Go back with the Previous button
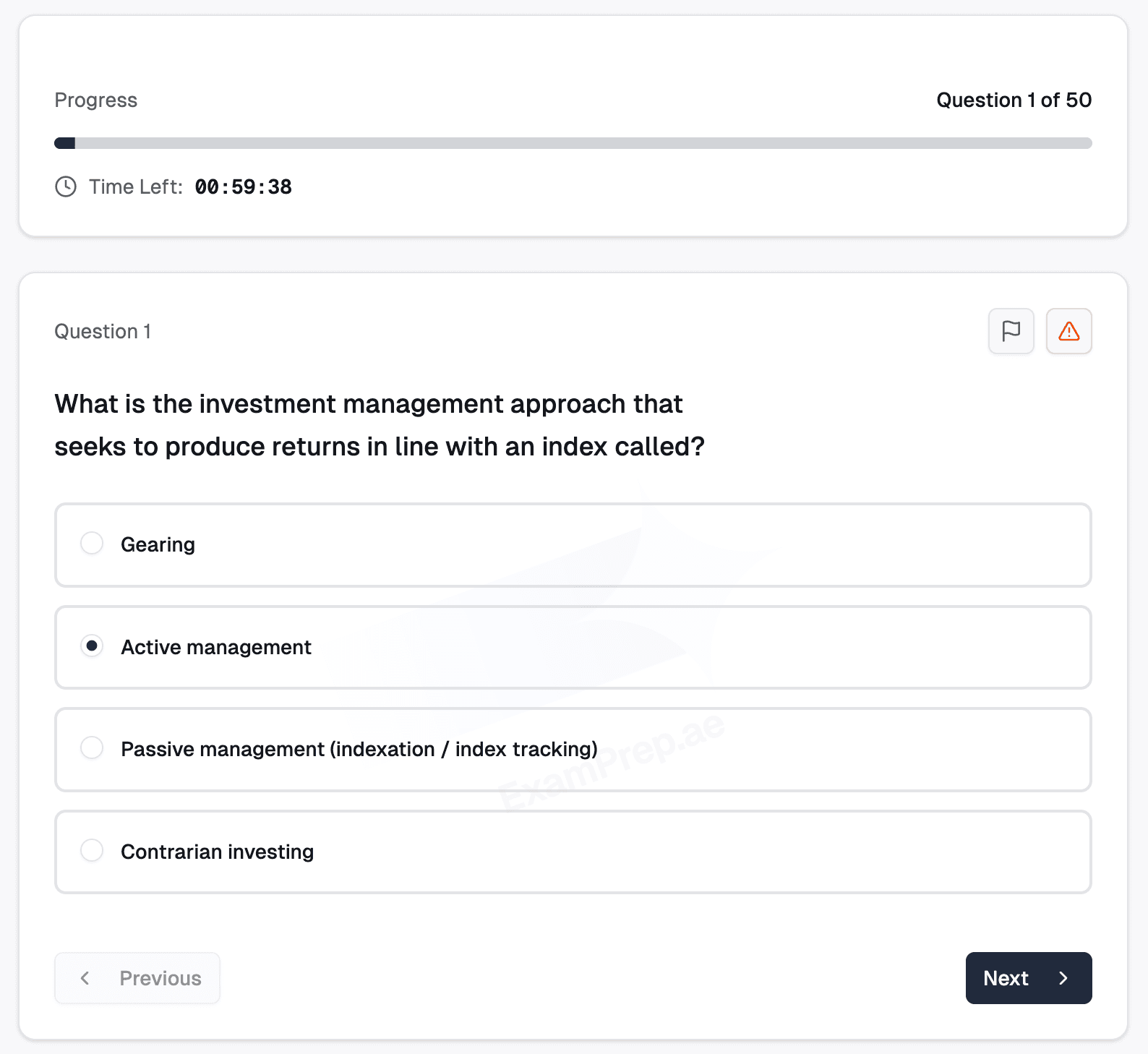The width and height of the screenshot is (1148, 1054). point(137,978)
